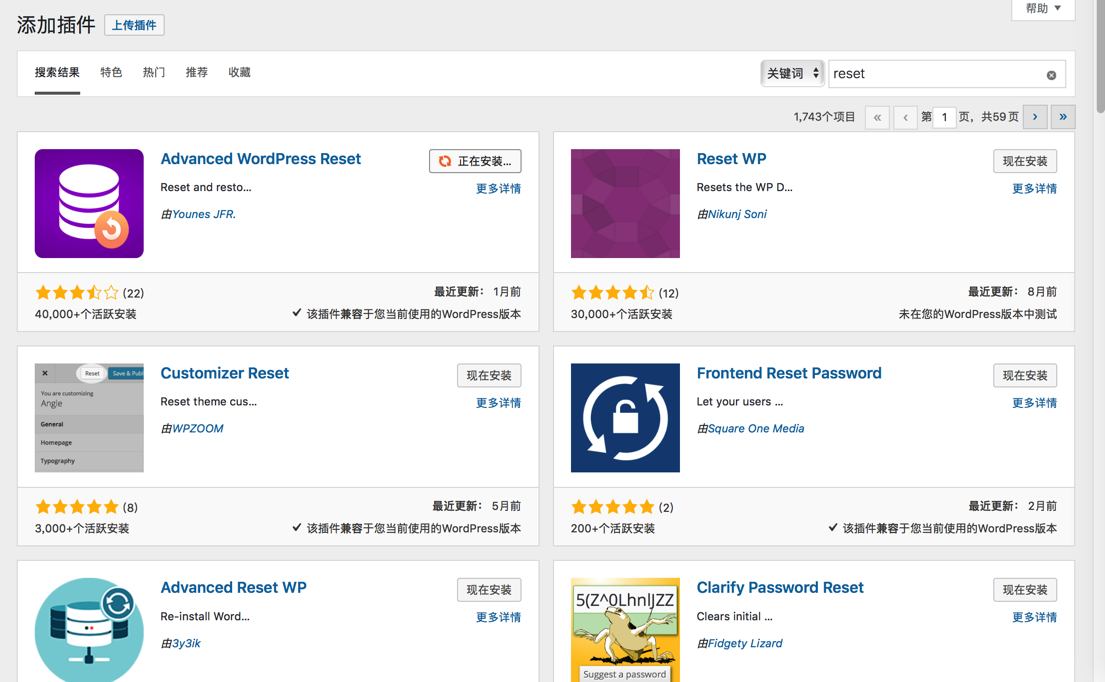Viewport: 1105px width, 682px height.
Task: Click the Clarify Password Reset plugin icon
Action: pyautogui.click(x=625, y=630)
